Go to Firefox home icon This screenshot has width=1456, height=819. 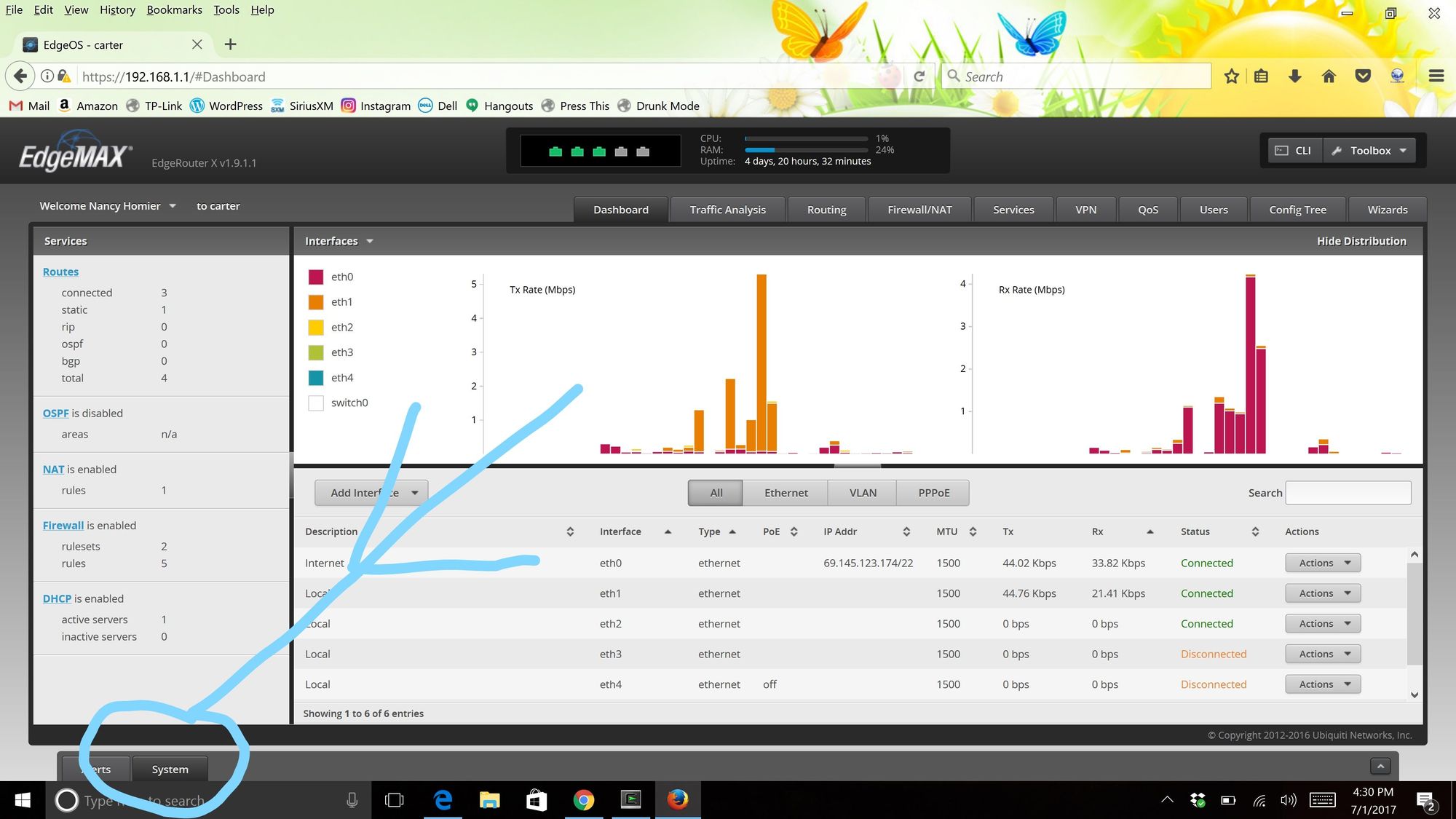[1329, 76]
